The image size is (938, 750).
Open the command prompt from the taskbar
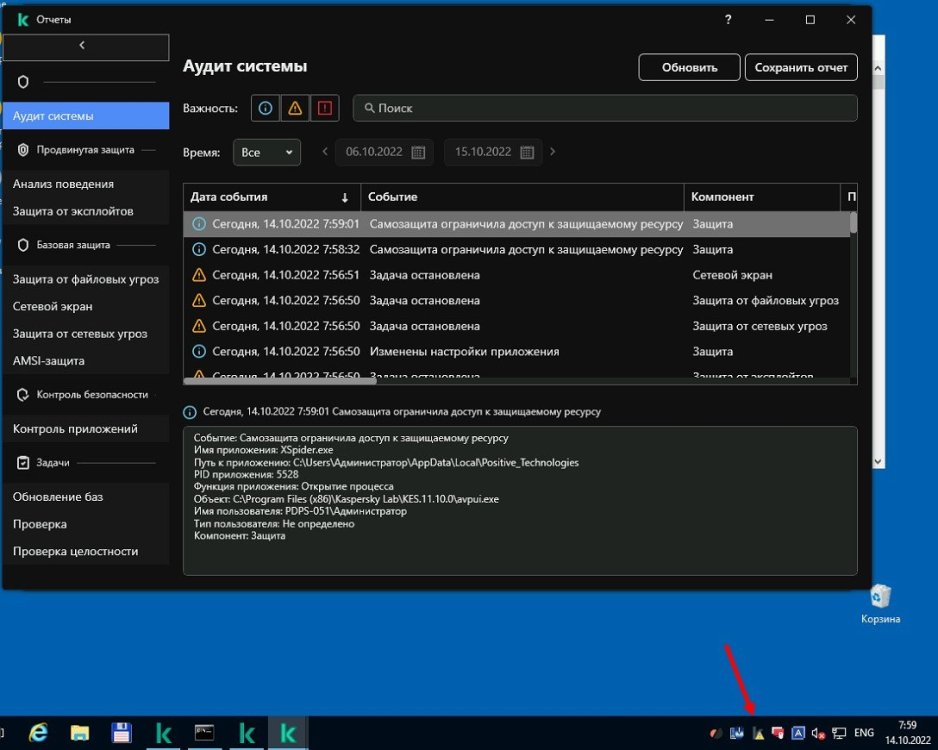205,733
